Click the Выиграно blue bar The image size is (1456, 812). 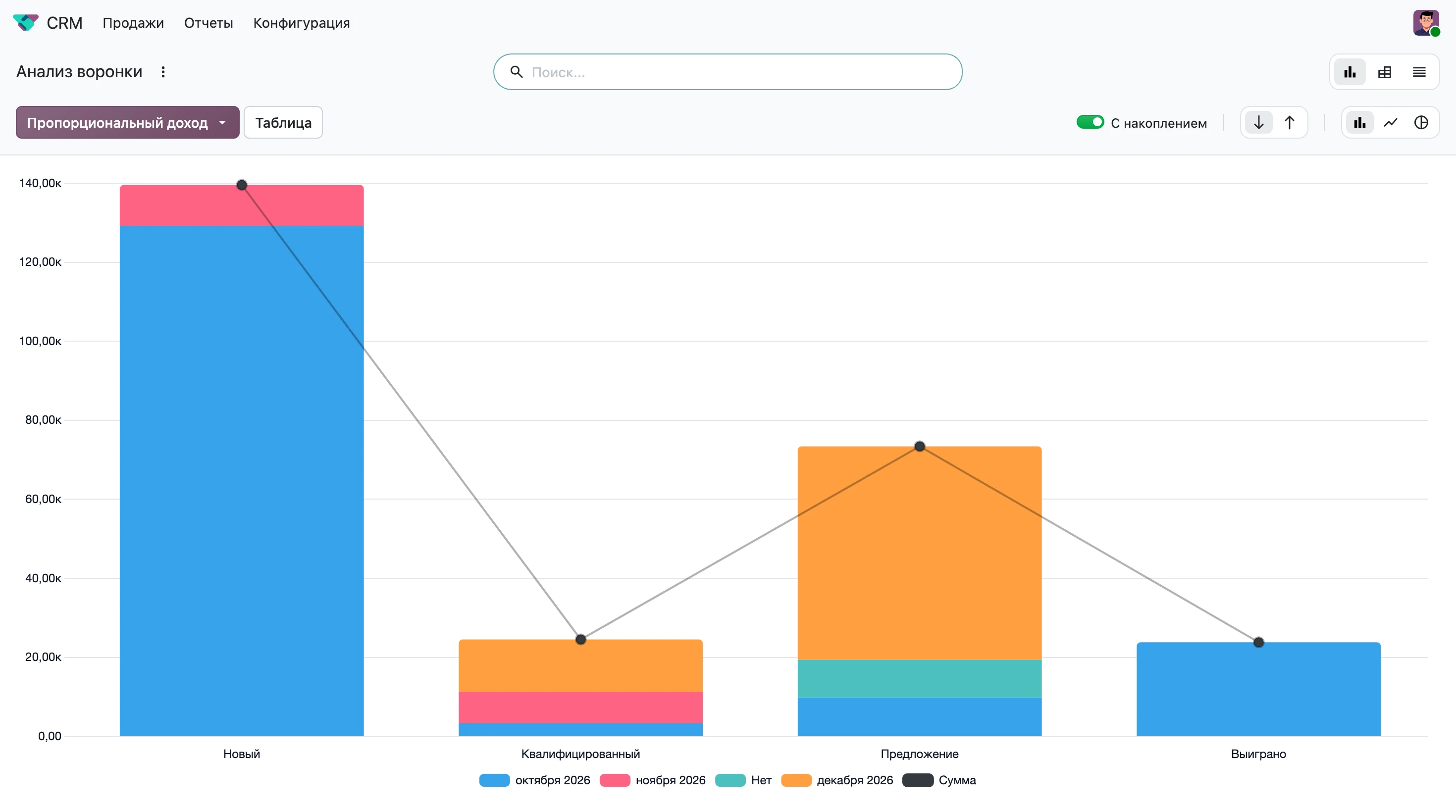[x=1259, y=689]
